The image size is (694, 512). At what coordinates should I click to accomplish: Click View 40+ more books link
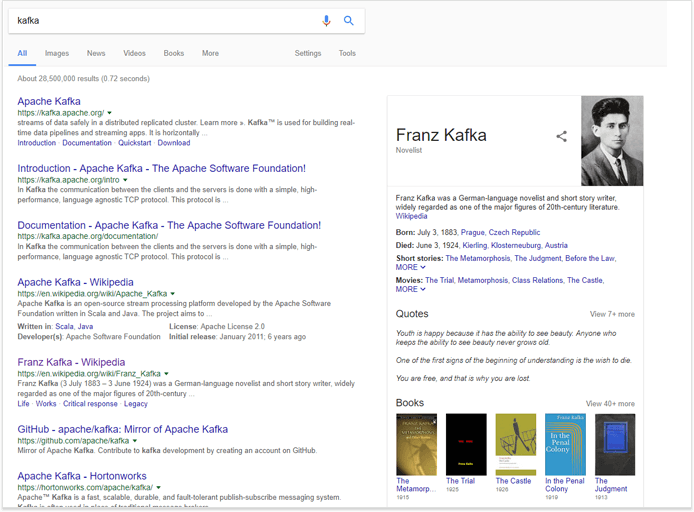pos(610,404)
